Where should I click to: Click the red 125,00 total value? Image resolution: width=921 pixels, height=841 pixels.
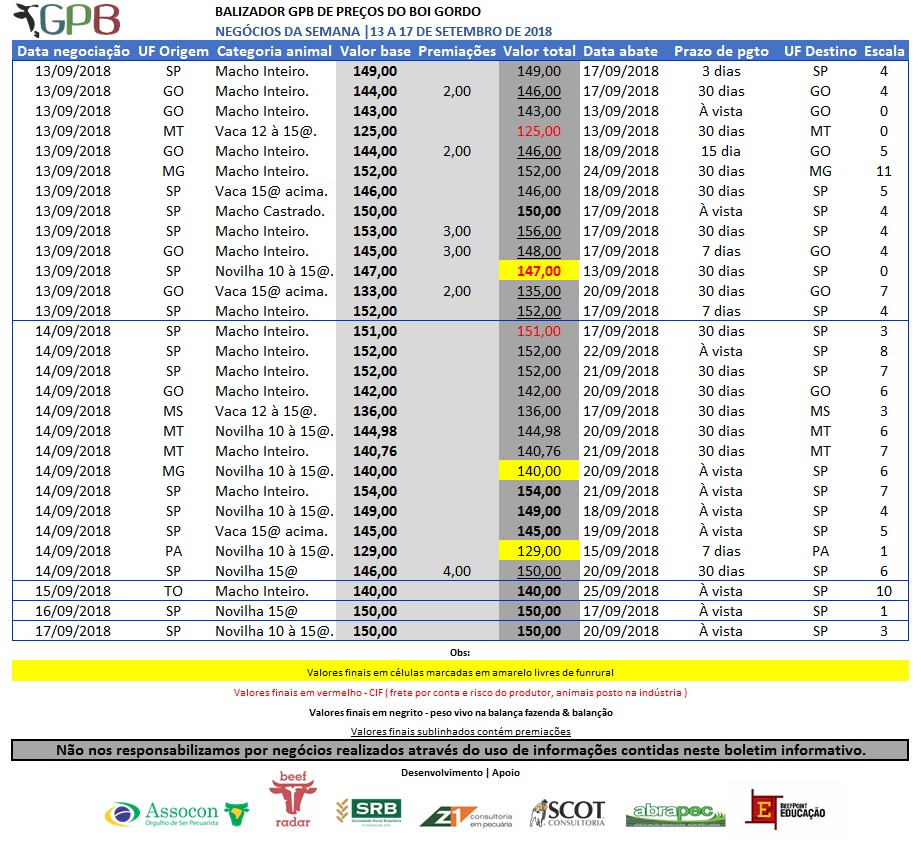(538, 131)
